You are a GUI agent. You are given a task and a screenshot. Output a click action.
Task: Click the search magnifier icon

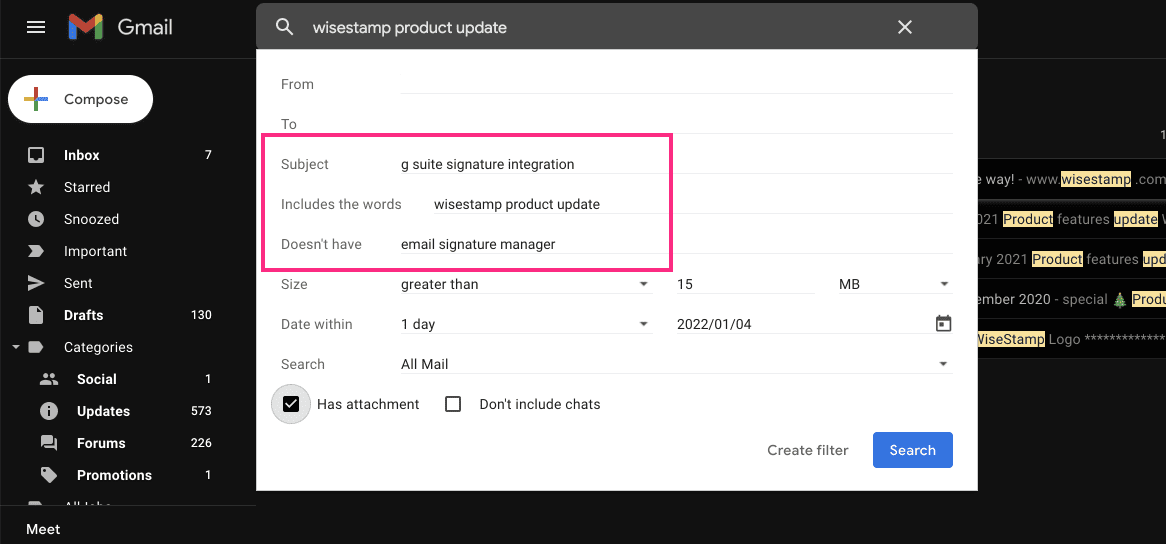pos(285,27)
